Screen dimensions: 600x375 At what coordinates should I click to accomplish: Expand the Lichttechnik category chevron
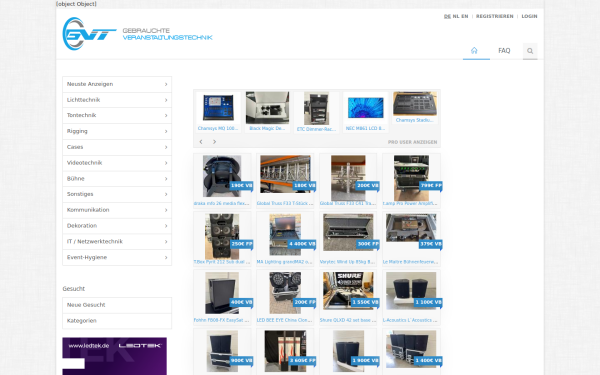coord(166,100)
